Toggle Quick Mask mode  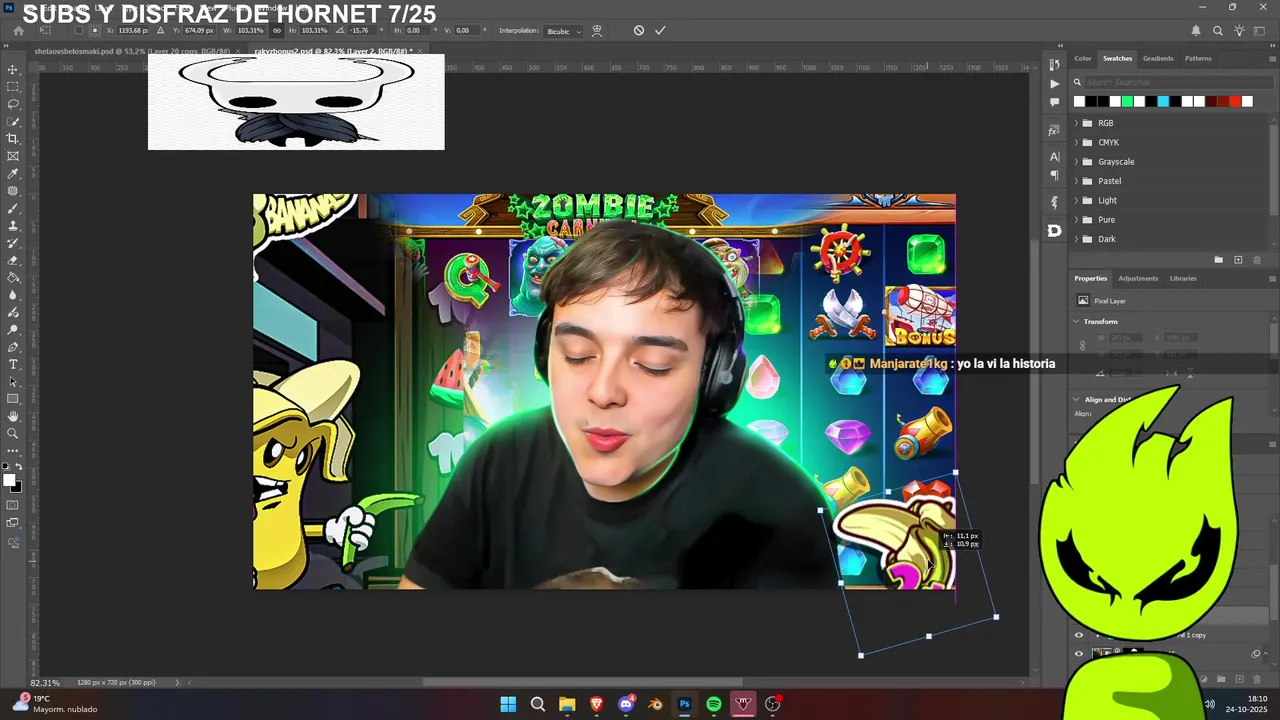(13, 505)
